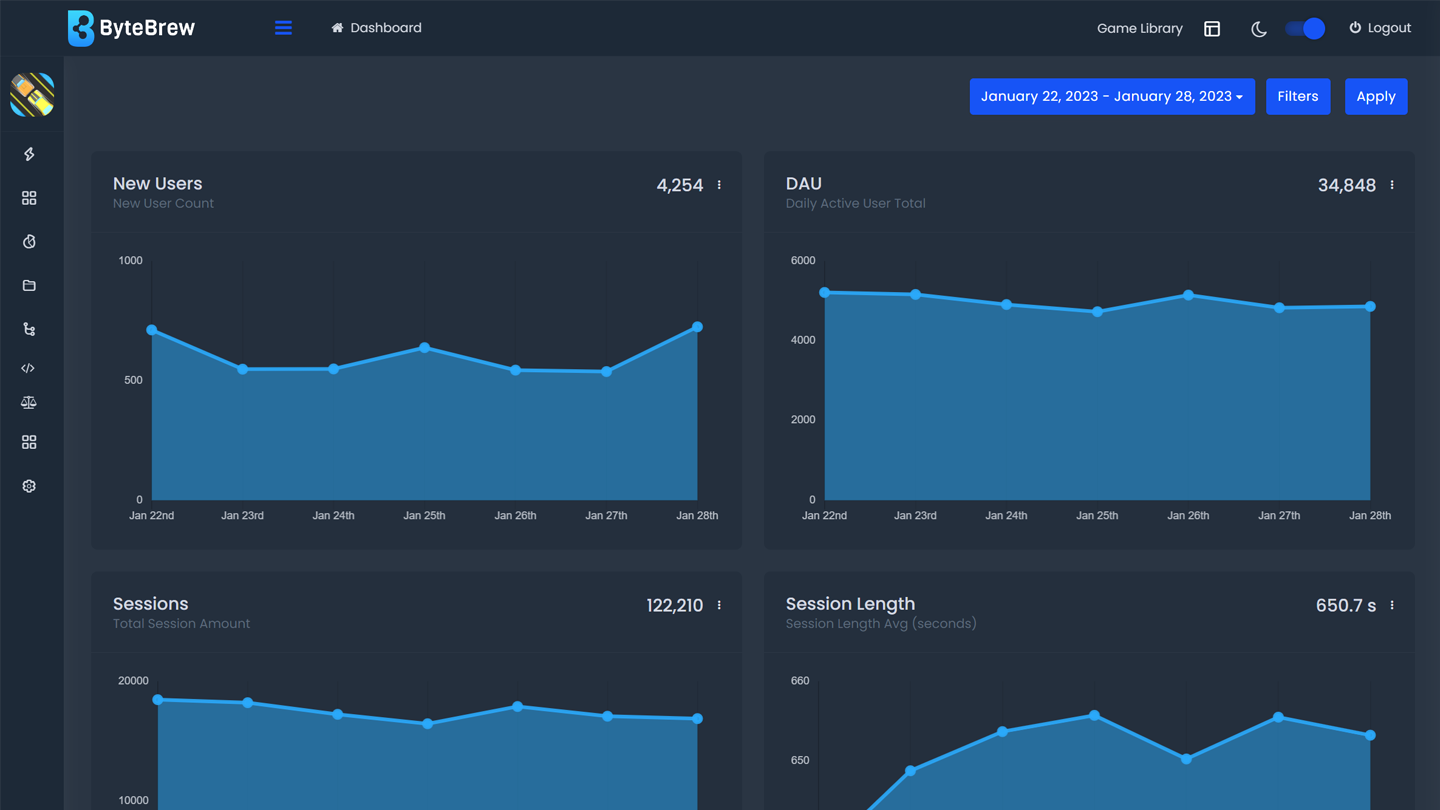1440x810 pixels.
Task: Open the grid icon just above the settings gear
Action: click(29, 442)
